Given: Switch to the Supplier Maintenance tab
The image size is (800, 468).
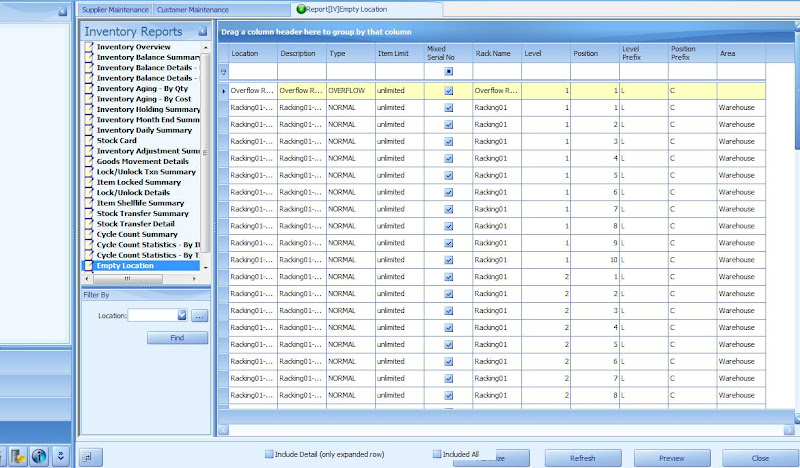Looking at the screenshot, I should coord(115,8).
